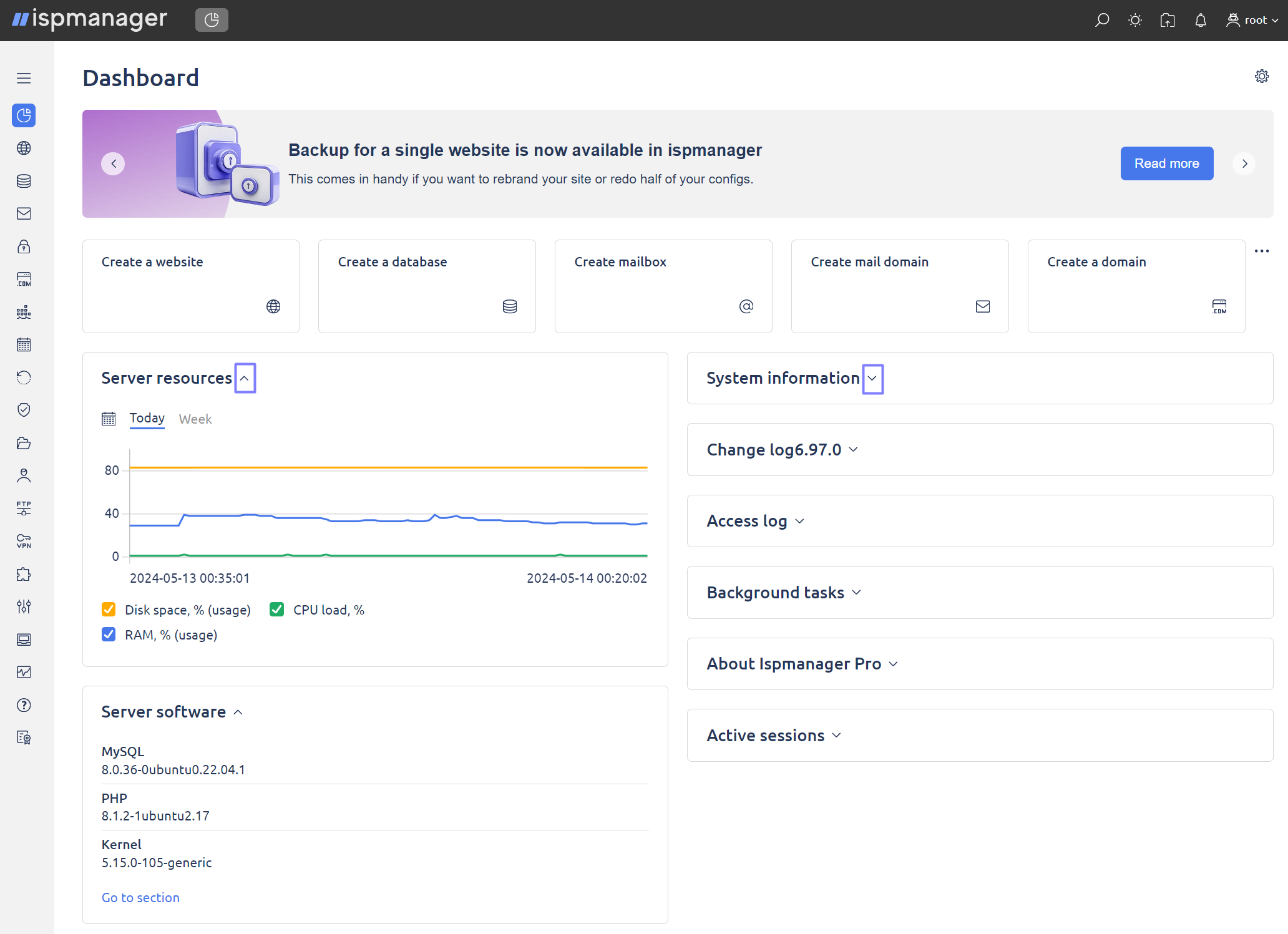Viewport: 1288px width, 934px height.
Task: Open the Help question-mark icon in the sidebar
Action: pos(24,705)
